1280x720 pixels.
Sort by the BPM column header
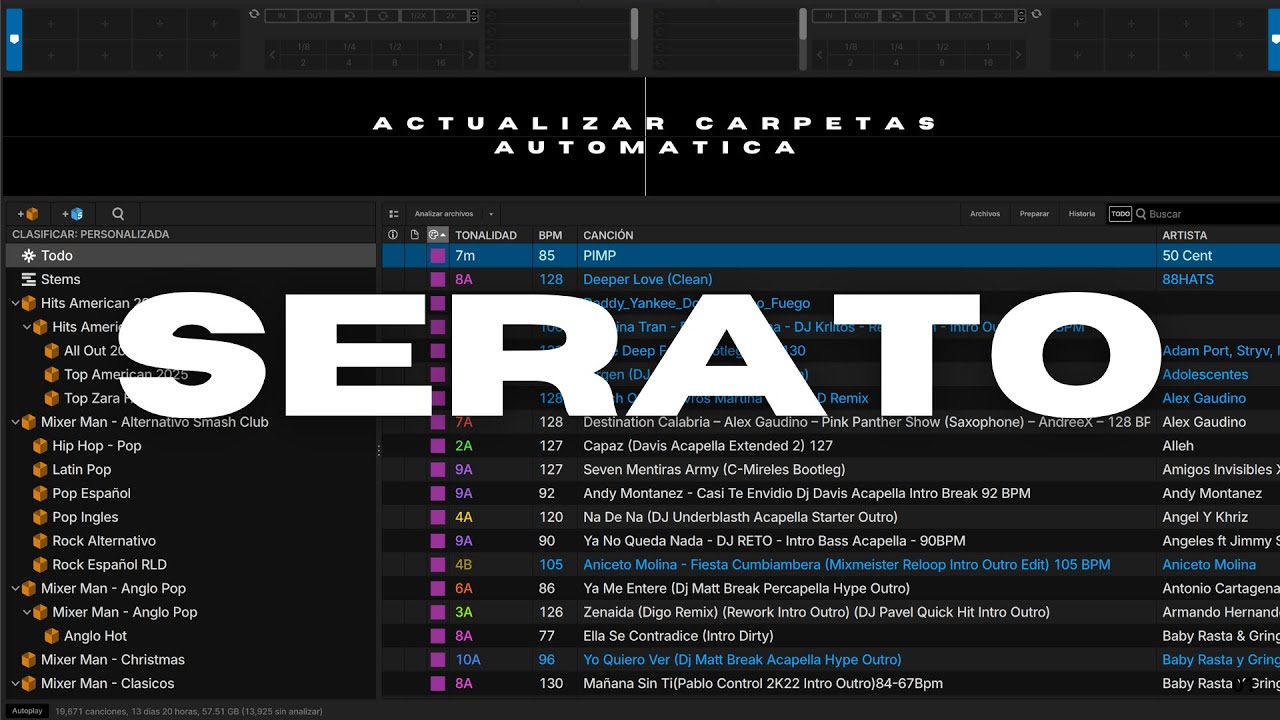tap(551, 235)
